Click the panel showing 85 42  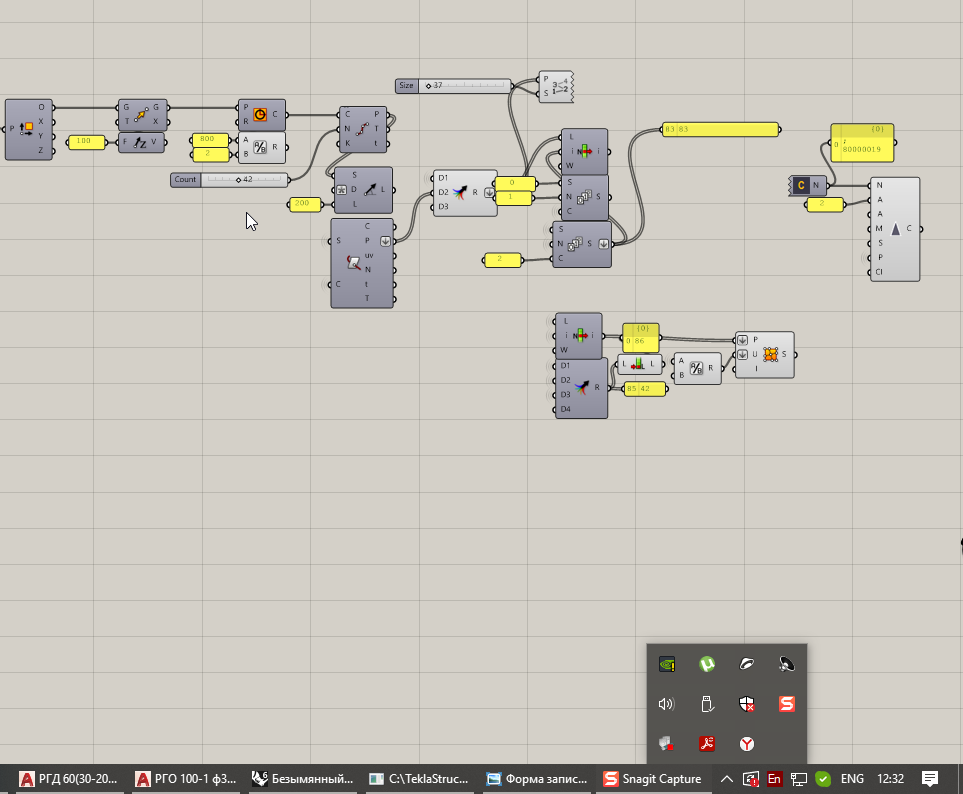(x=645, y=389)
